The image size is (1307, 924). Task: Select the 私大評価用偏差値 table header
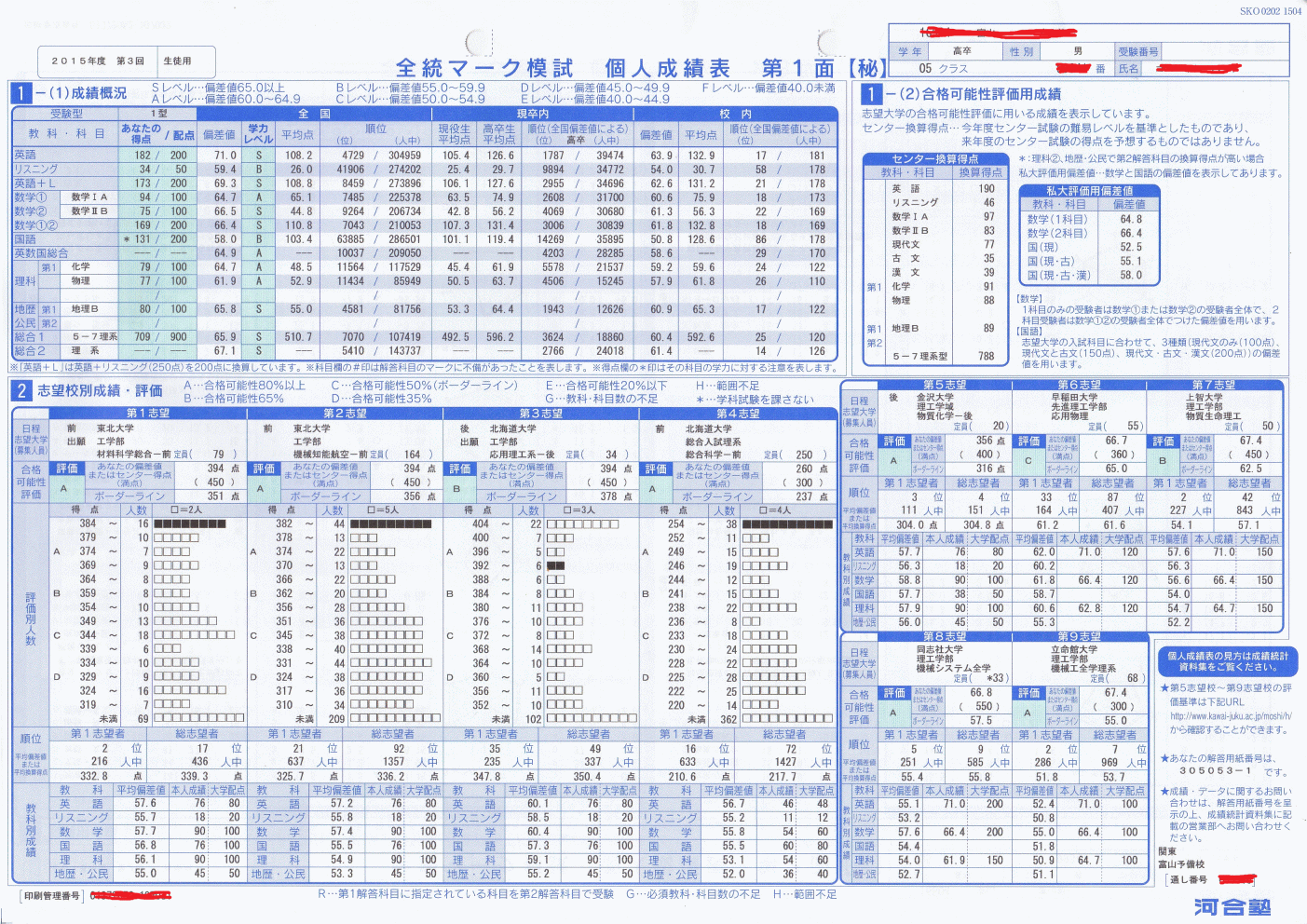tap(1089, 191)
